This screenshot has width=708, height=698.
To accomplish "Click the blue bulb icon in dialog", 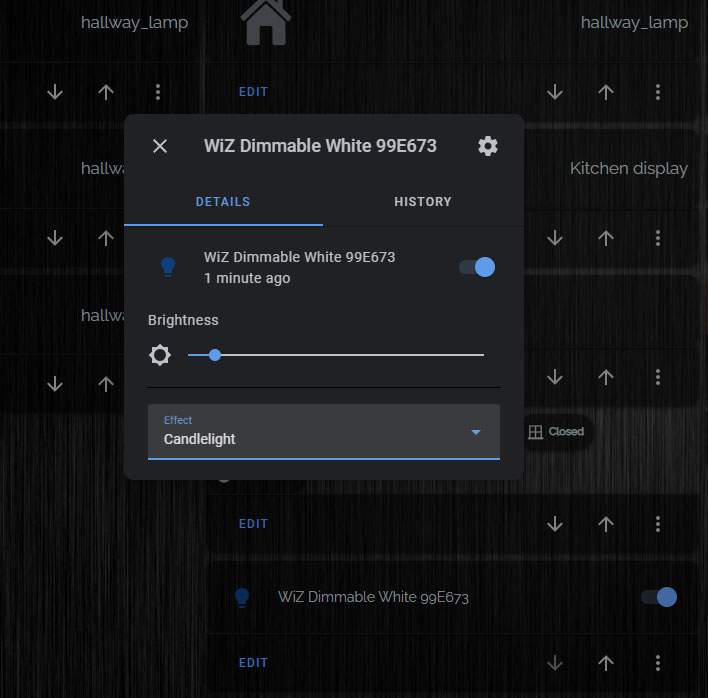I will coord(168,267).
